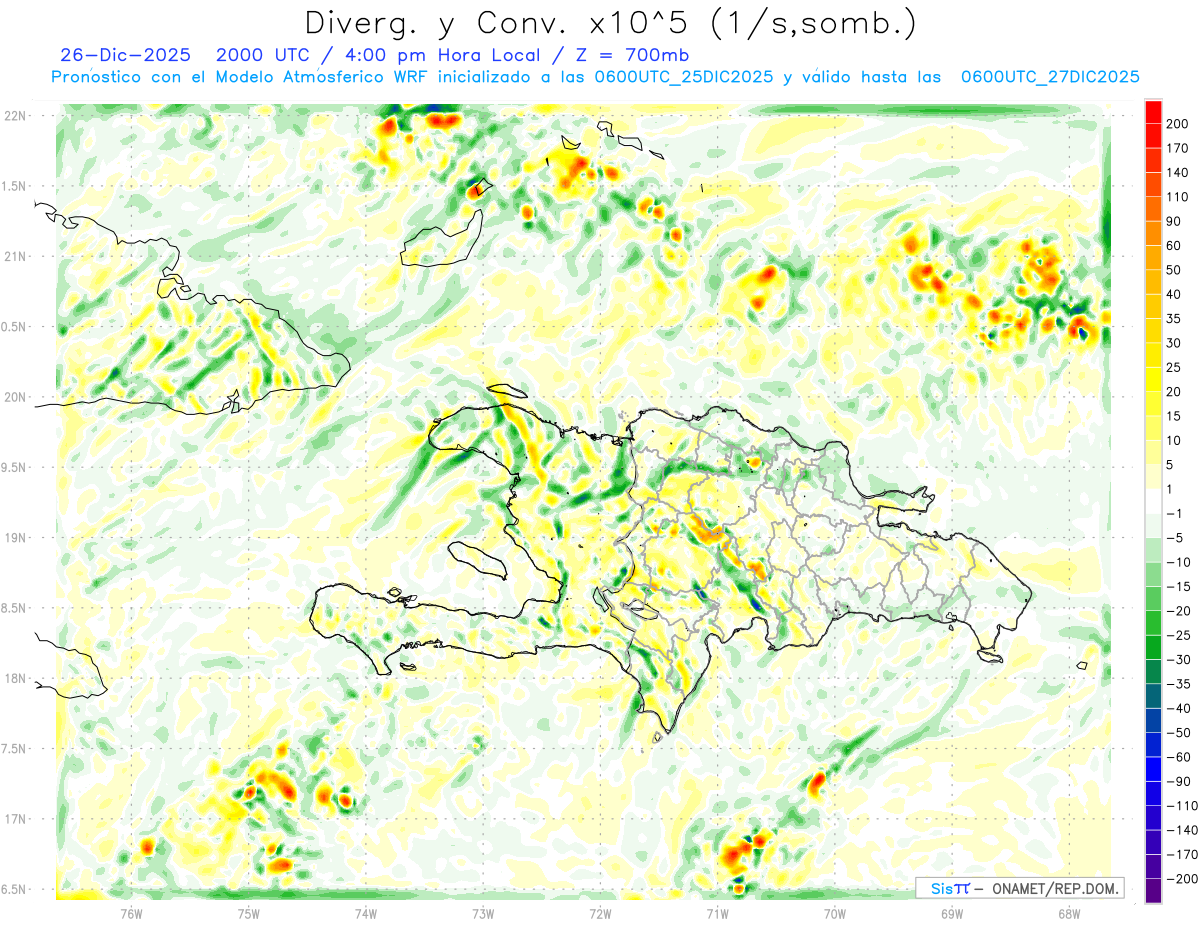
Task: Click the dark purple swatch below -200
Action: point(1153,890)
